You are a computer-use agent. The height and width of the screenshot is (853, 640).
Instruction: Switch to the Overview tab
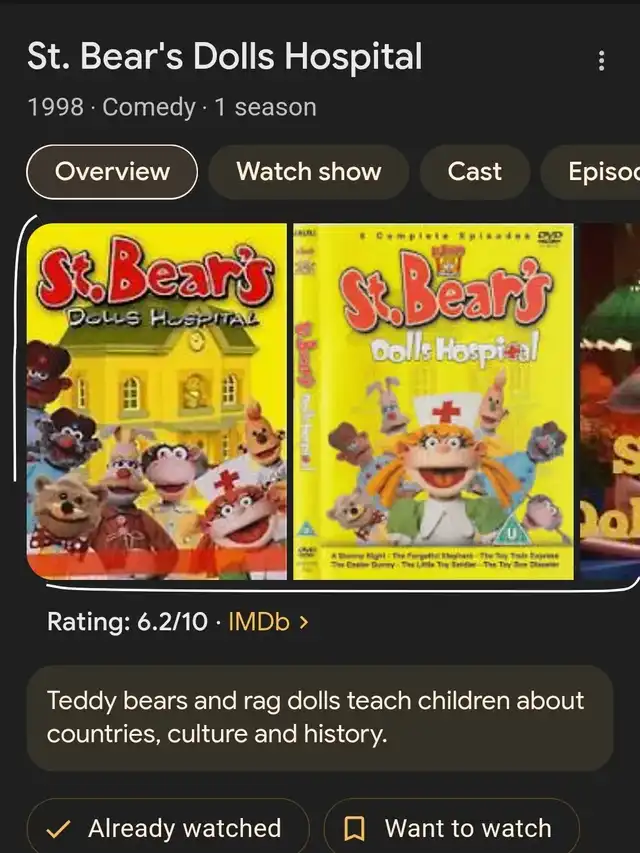[112, 172]
